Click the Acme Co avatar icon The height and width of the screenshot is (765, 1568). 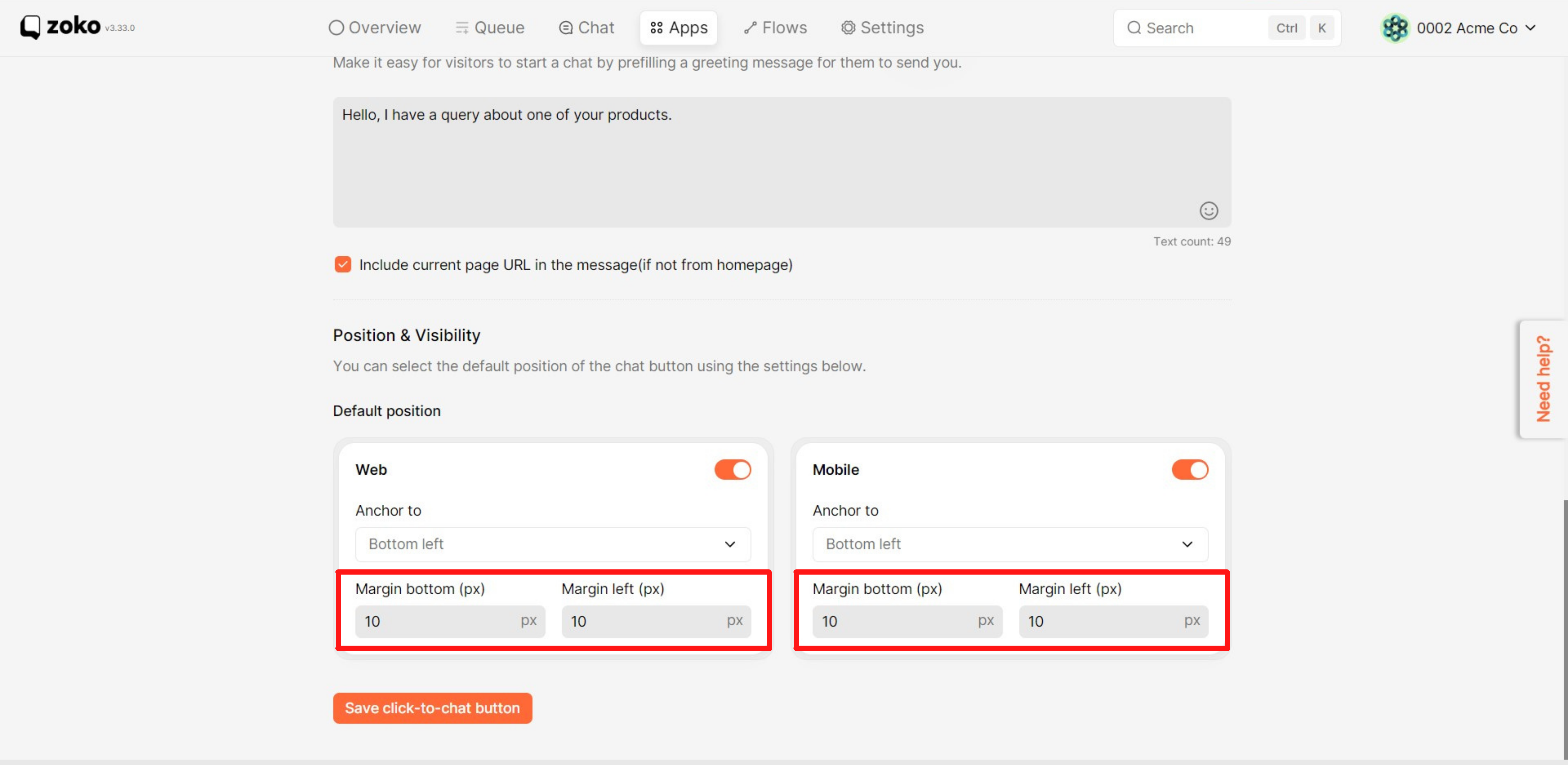click(x=1395, y=28)
